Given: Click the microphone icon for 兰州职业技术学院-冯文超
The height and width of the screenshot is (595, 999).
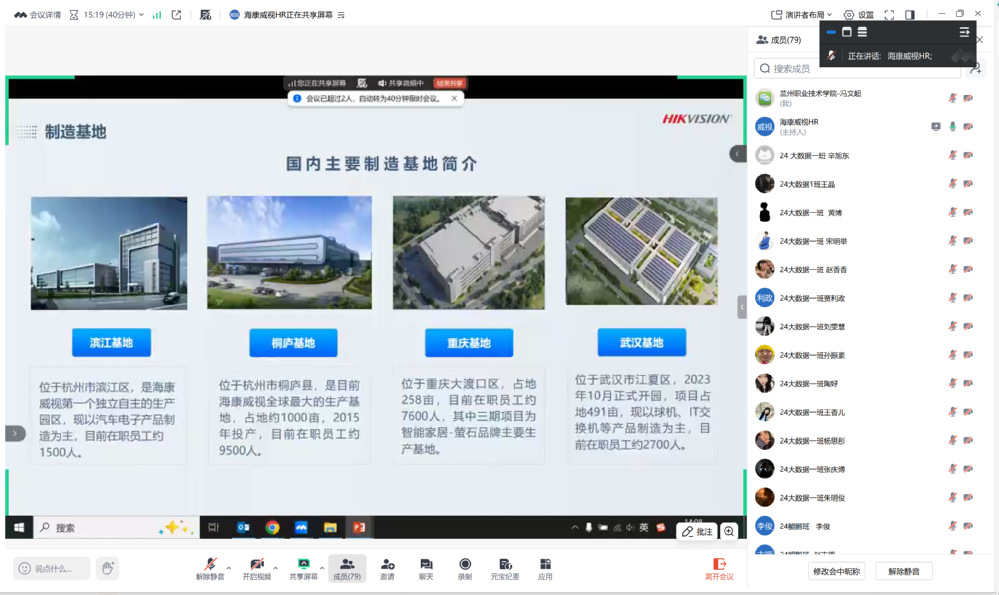Looking at the screenshot, I should 952,98.
